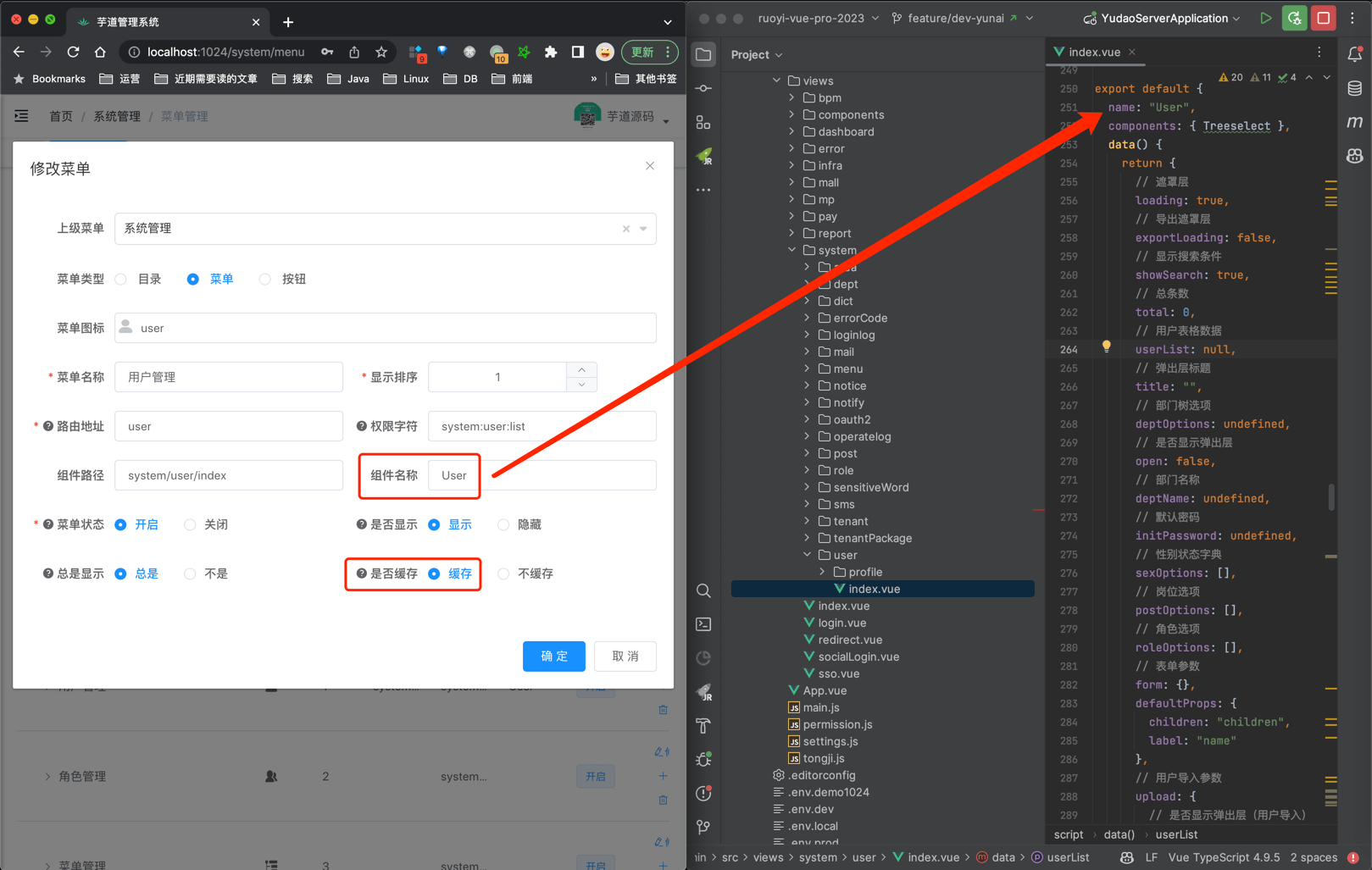Select the 按钮 menu type radio
The width and height of the screenshot is (1372, 870).
[x=265, y=280]
